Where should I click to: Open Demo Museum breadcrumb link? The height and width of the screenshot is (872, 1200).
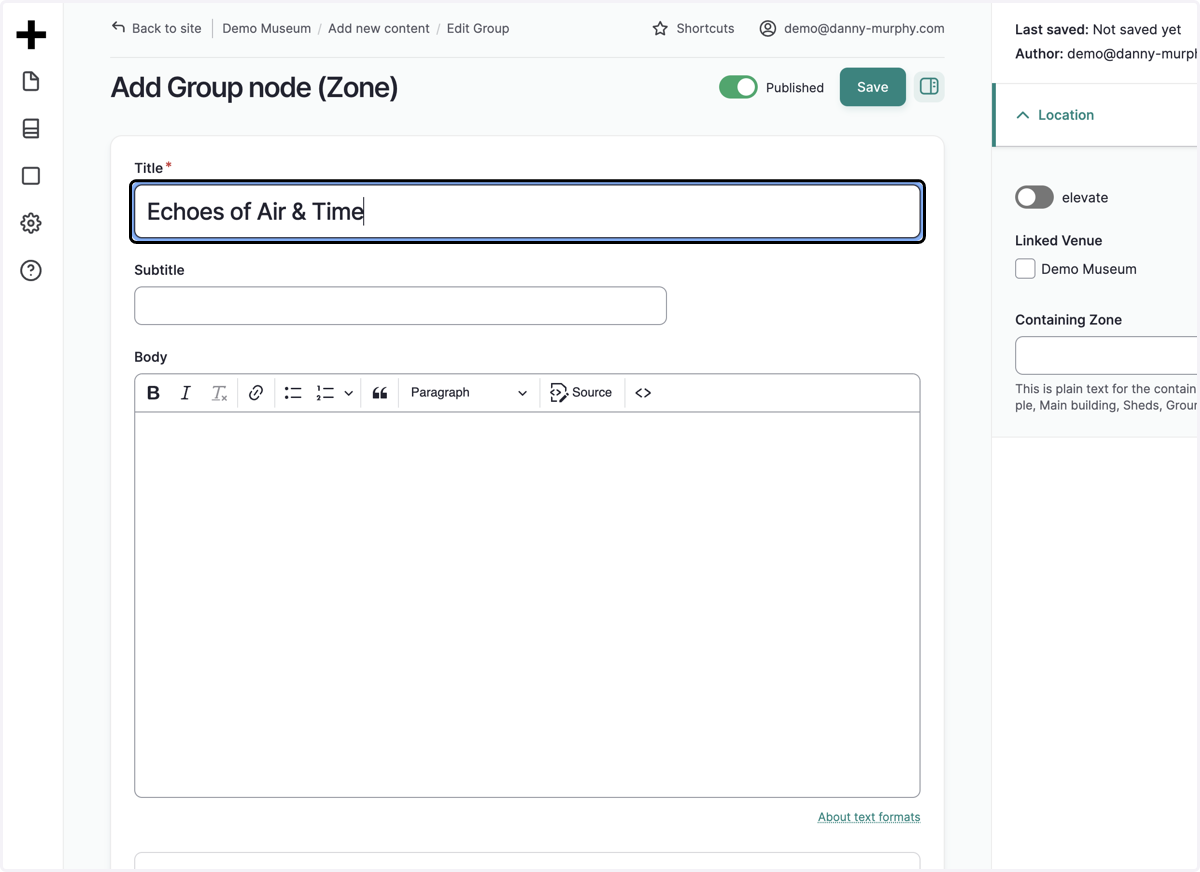click(x=266, y=28)
